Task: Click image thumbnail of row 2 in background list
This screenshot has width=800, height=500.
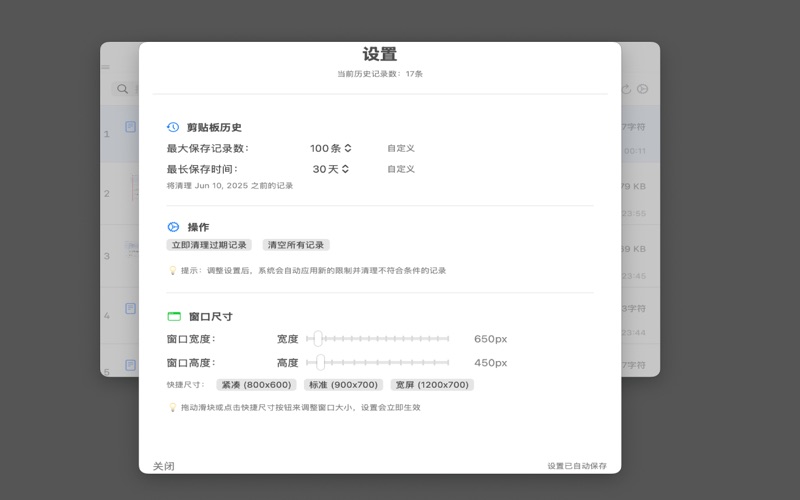Action: pyautogui.click(x=134, y=187)
